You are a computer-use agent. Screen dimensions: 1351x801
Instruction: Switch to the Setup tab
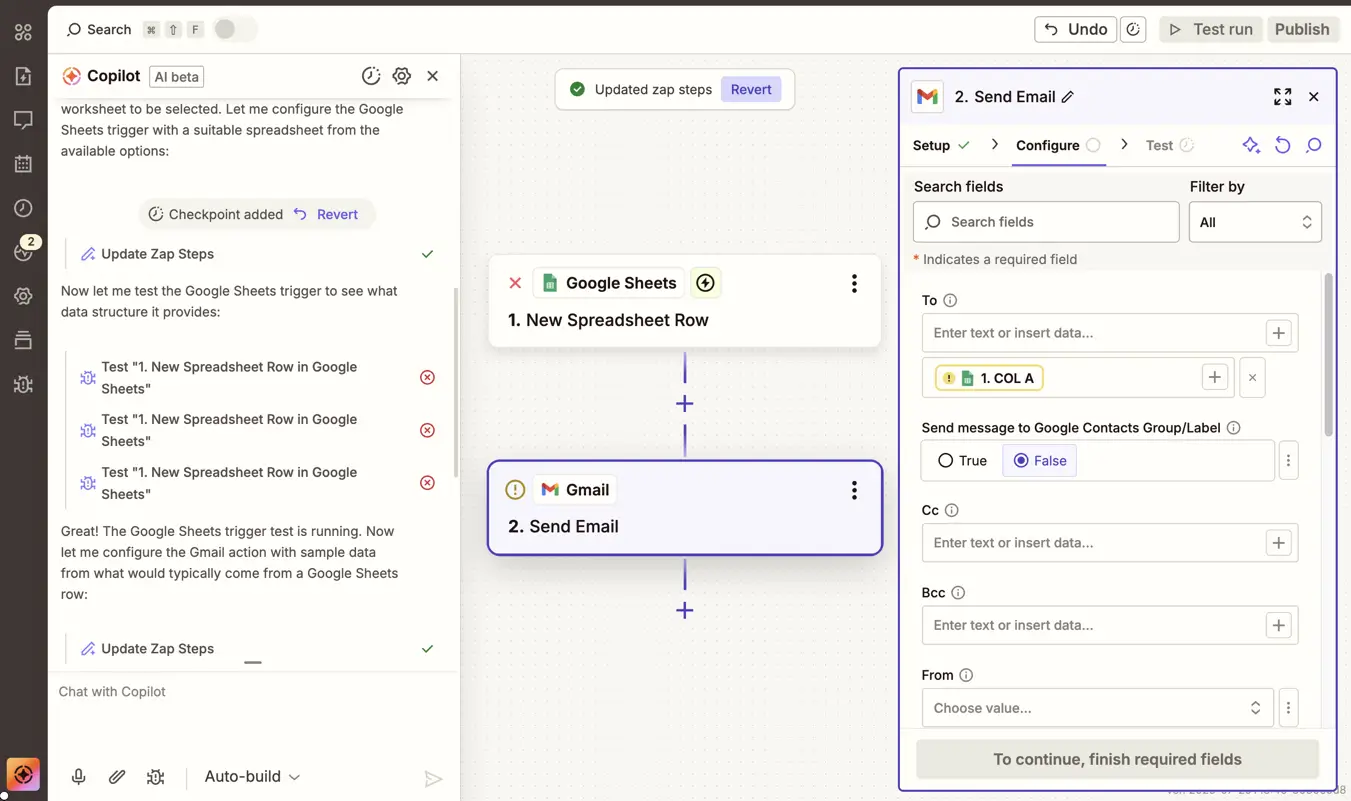click(x=932, y=145)
